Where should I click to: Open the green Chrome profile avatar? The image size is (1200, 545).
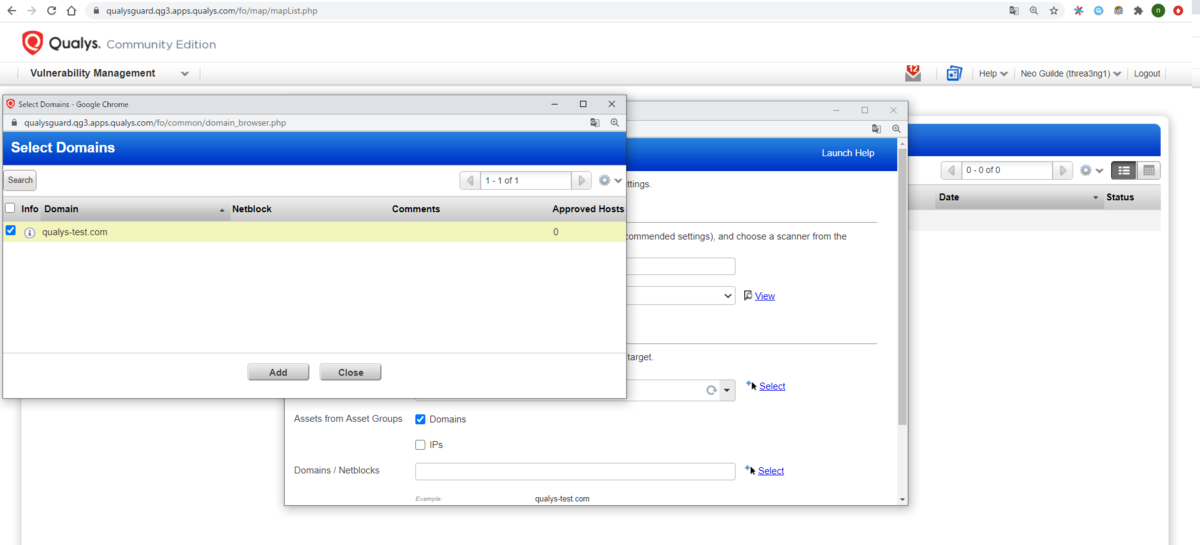pos(1158,10)
